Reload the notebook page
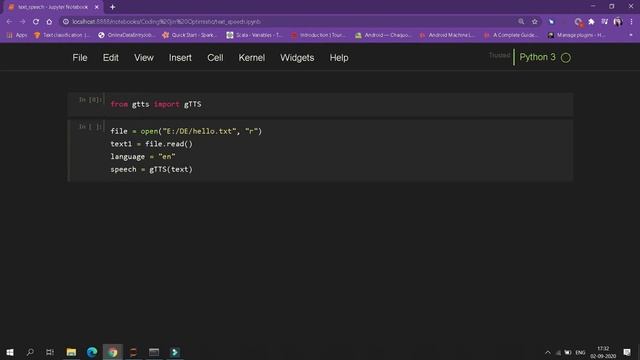640x360 pixels. pos(36,22)
